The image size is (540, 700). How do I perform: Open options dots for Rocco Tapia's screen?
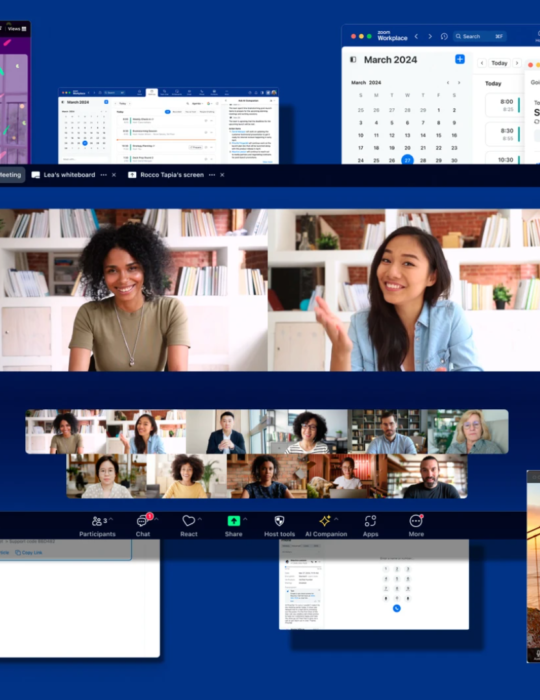point(212,175)
